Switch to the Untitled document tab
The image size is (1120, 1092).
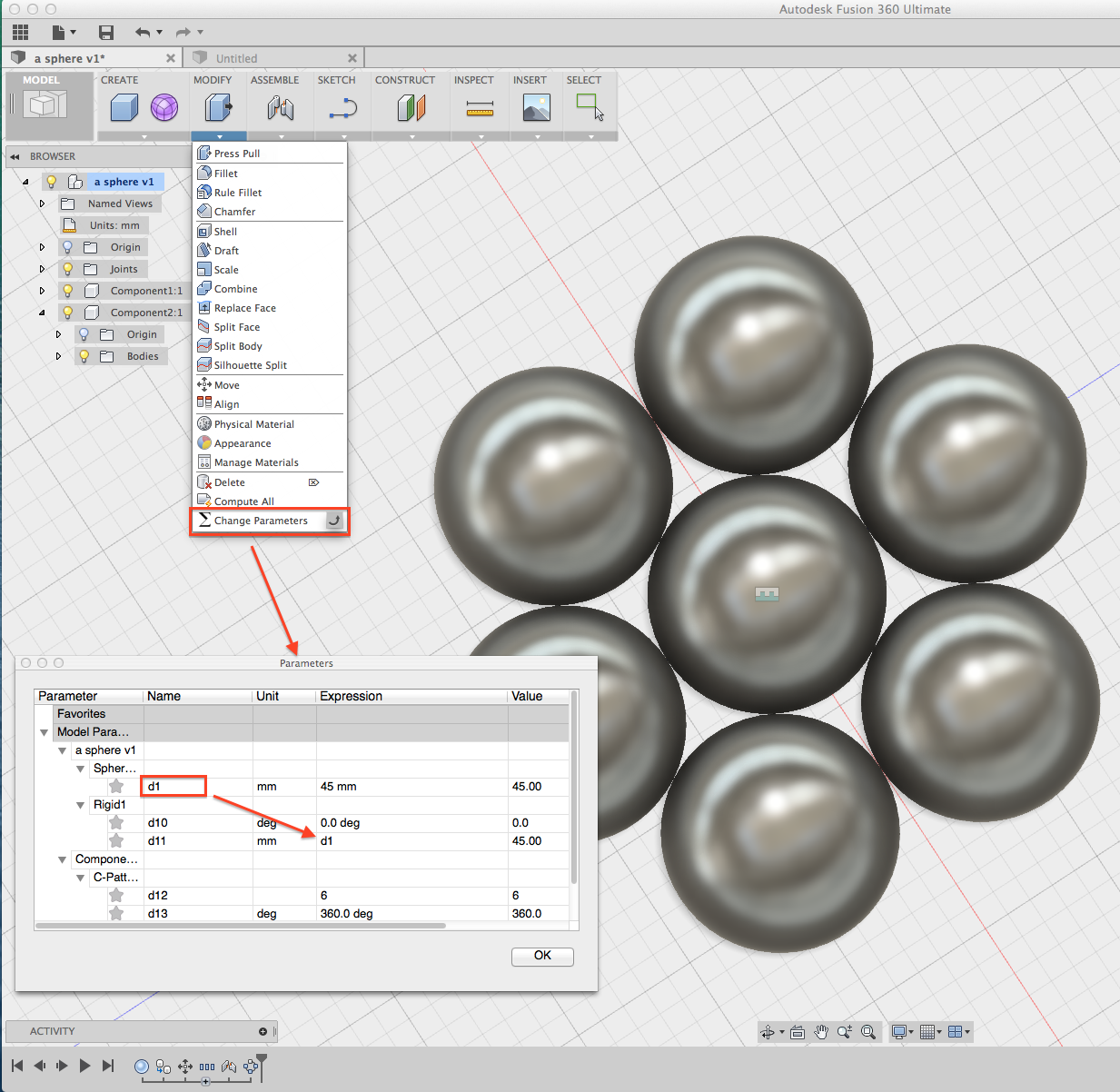coord(237,58)
